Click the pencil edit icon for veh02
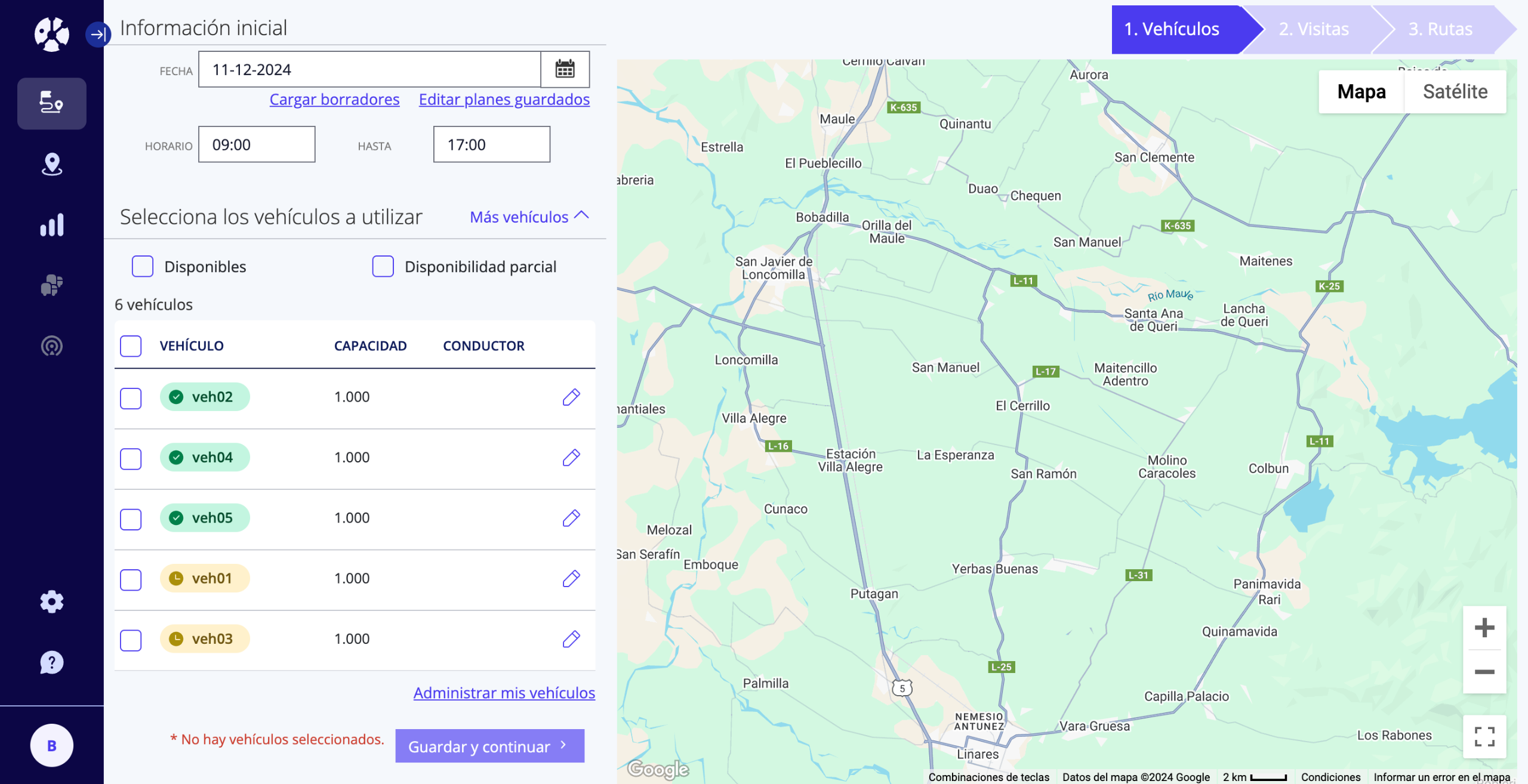The height and width of the screenshot is (784, 1528). [571, 397]
